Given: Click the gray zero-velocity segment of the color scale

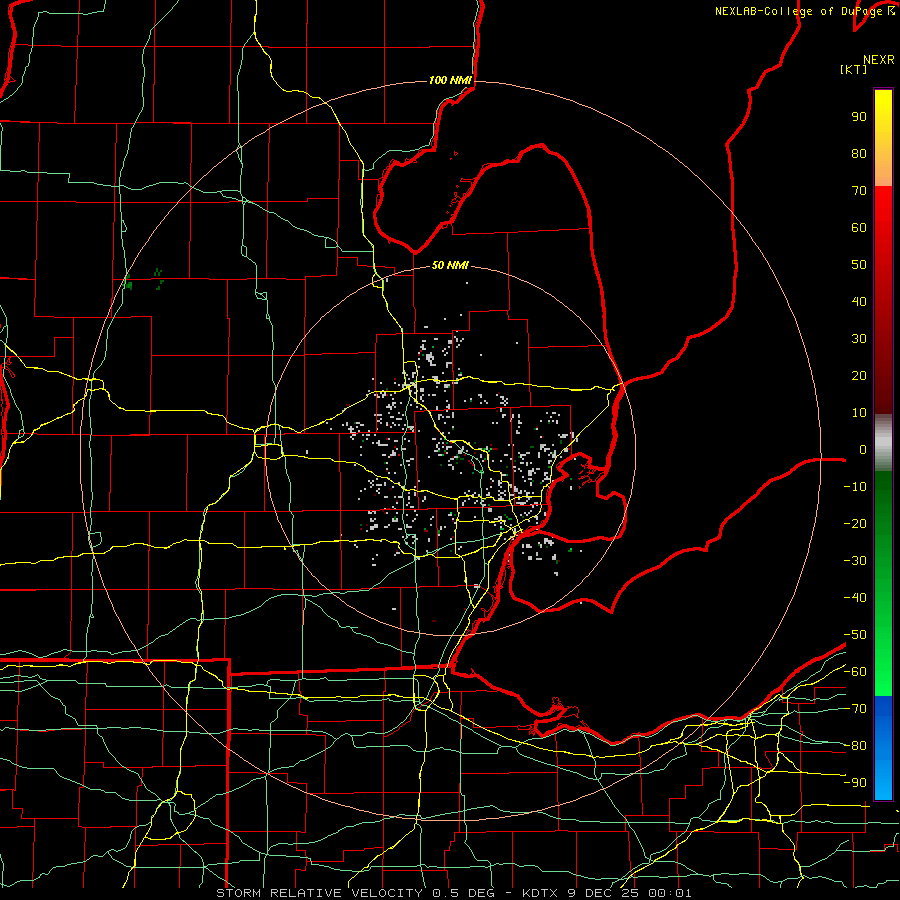Looking at the screenshot, I should click(883, 443).
